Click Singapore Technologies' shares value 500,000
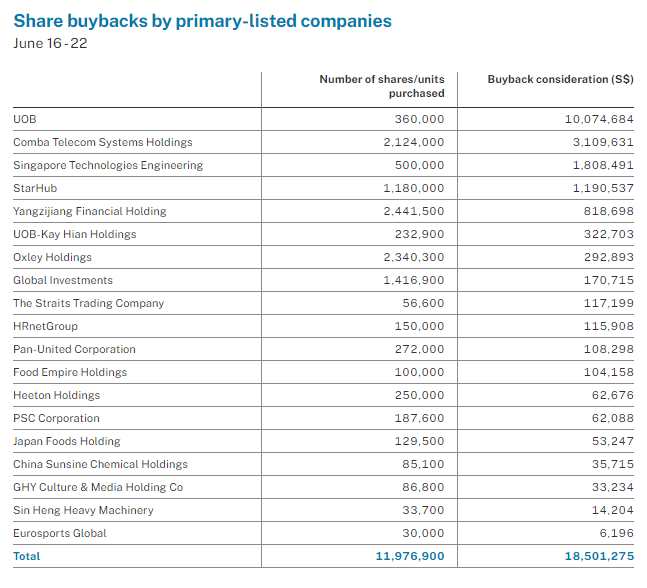Image resolution: width=647 pixels, height=588 pixels. click(419, 165)
